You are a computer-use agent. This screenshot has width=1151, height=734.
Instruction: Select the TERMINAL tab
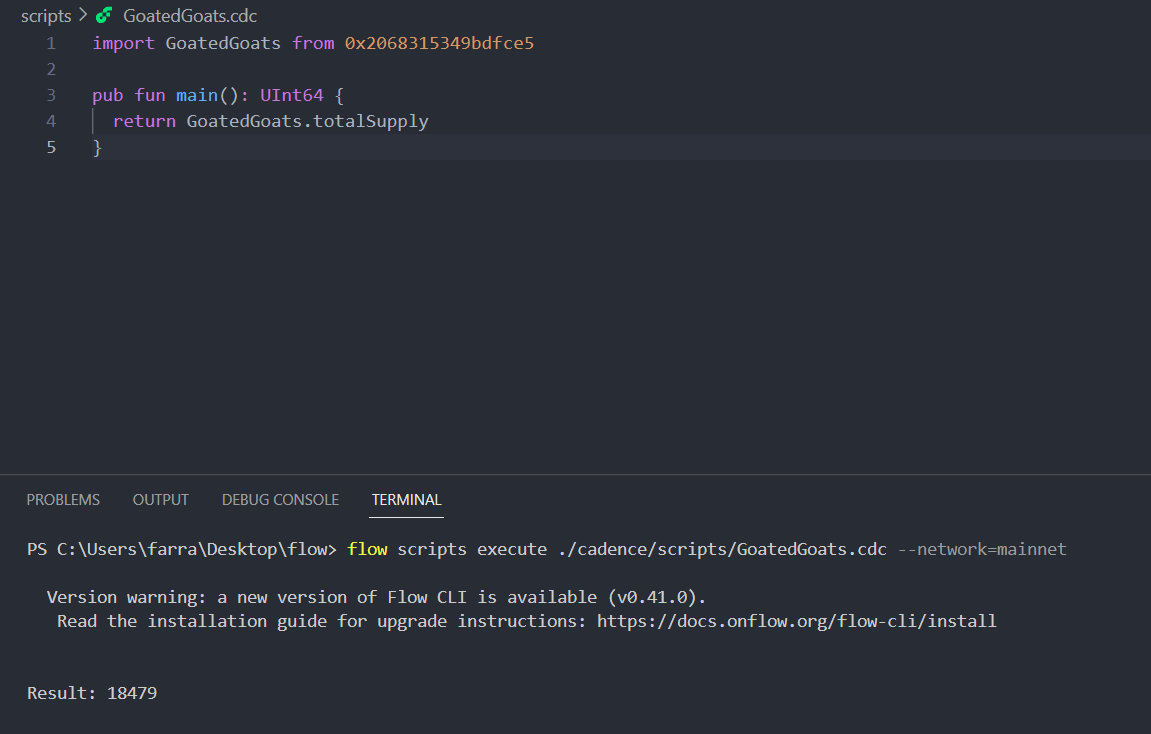coord(406,499)
